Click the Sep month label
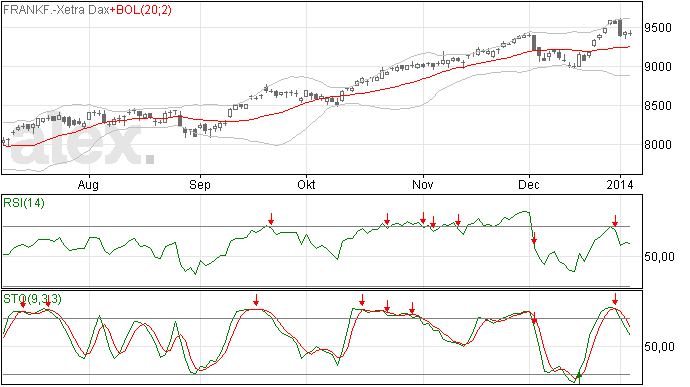Viewport: 690px width, 387px height. (200, 184)
